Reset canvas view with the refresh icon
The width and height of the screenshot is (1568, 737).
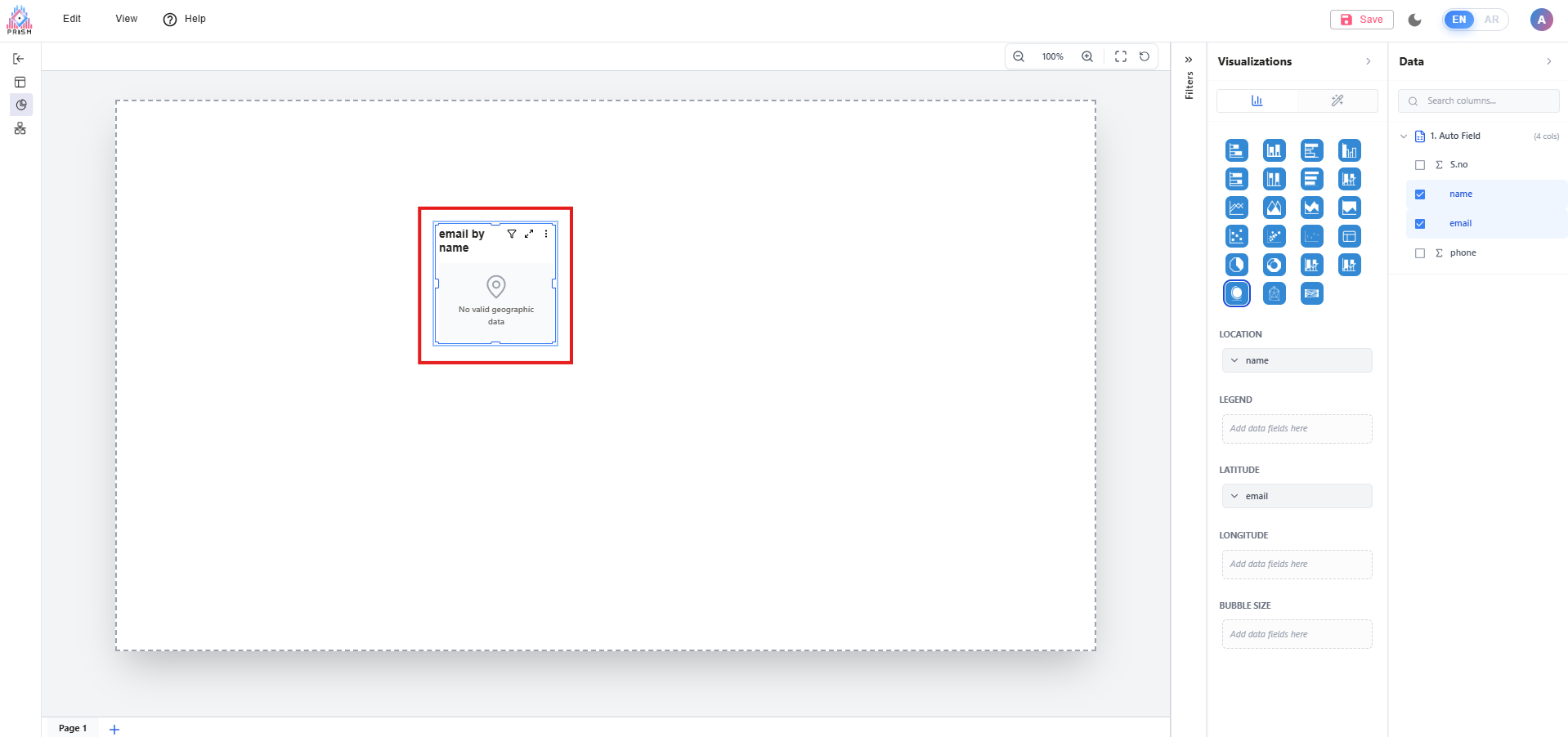point(1144,56)
